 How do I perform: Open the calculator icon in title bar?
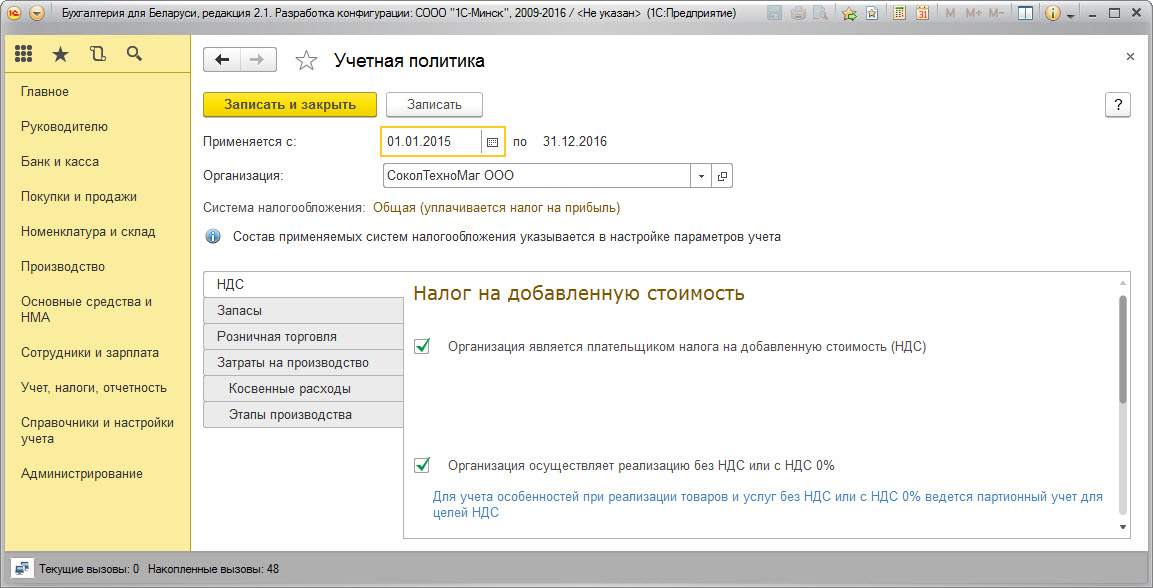(x=900, y=14)
